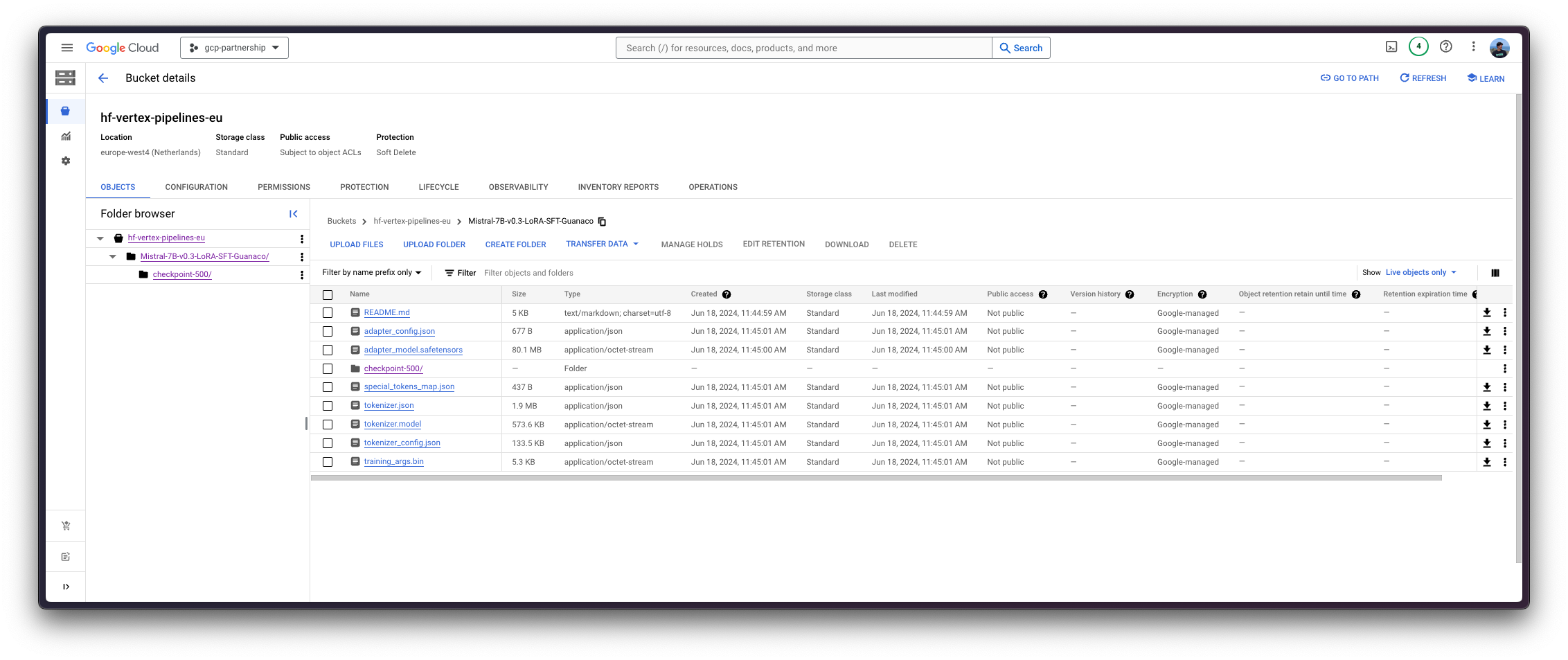Viewport: 1568px width, 660px height.
Task: Open Marketplace cart icon in sidebar
Action: (x=66, y=526)
